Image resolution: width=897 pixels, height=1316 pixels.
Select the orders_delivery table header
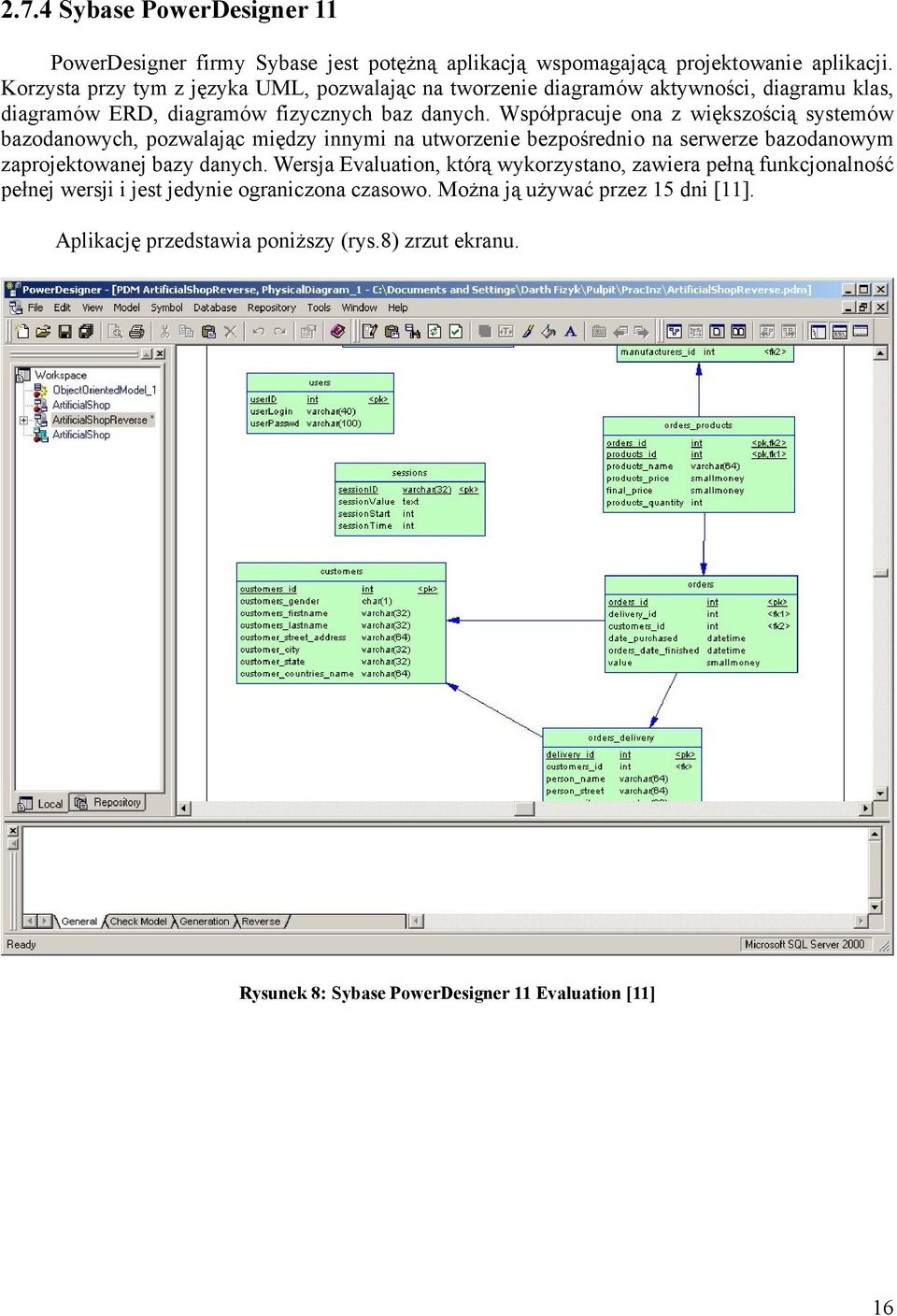pos(621,737)
